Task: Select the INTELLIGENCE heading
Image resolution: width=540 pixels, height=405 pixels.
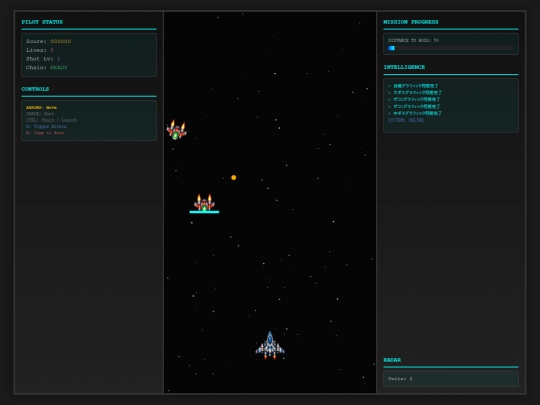Action: pyautogui.click(x=404, y=67)
